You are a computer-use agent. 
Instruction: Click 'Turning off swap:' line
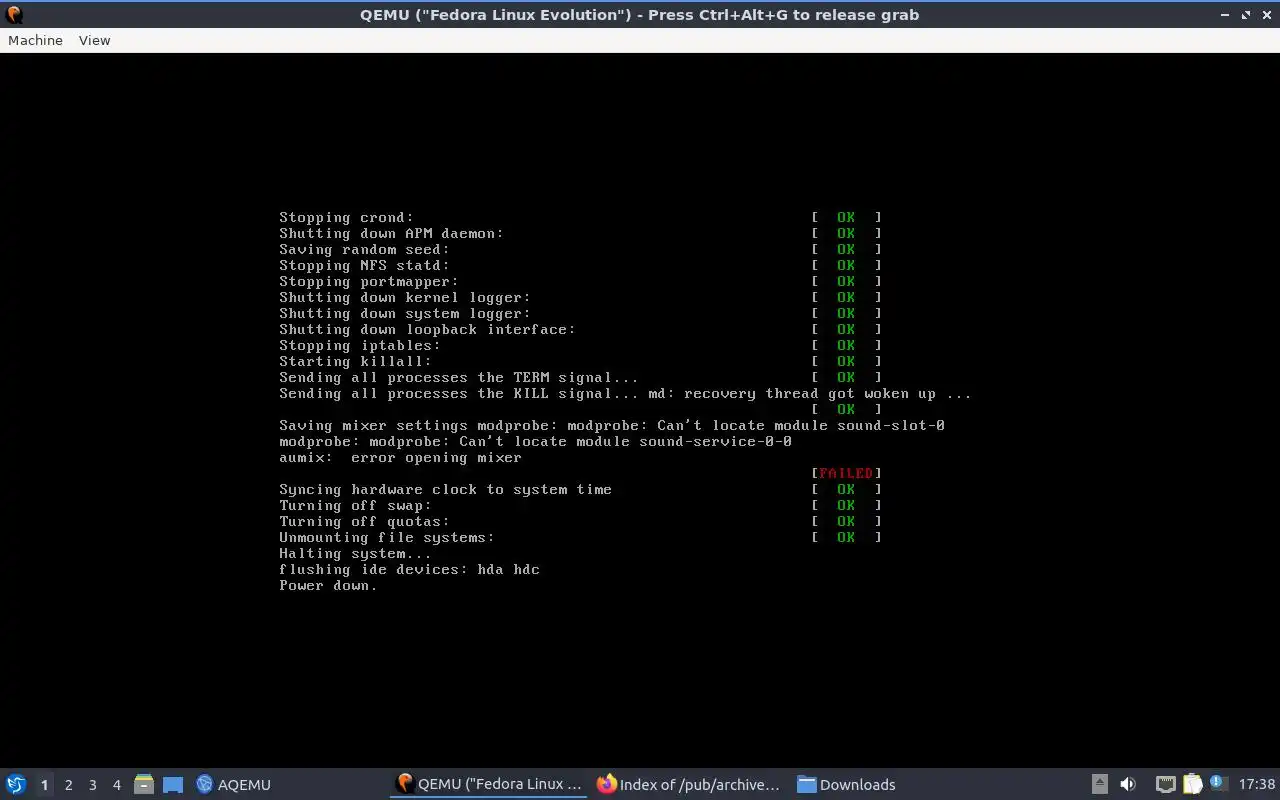tap(355, 505)
